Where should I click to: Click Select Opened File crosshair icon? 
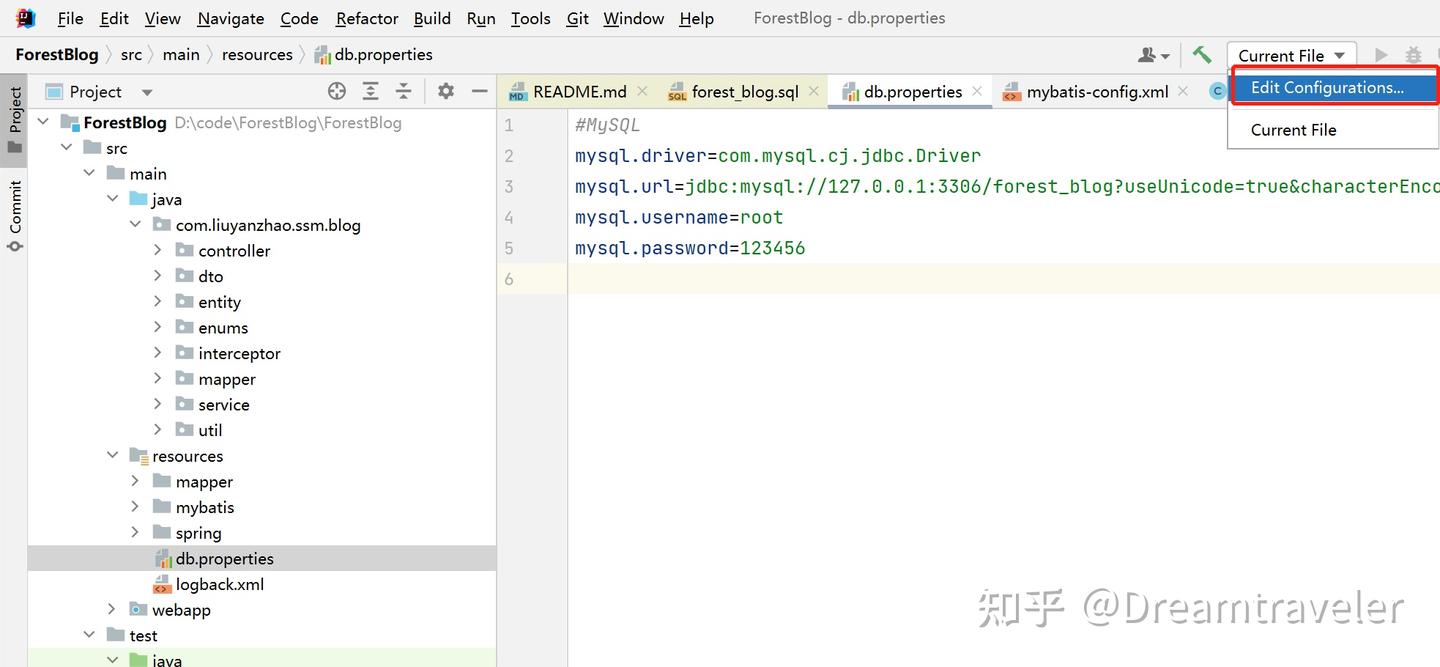point(337,91)
